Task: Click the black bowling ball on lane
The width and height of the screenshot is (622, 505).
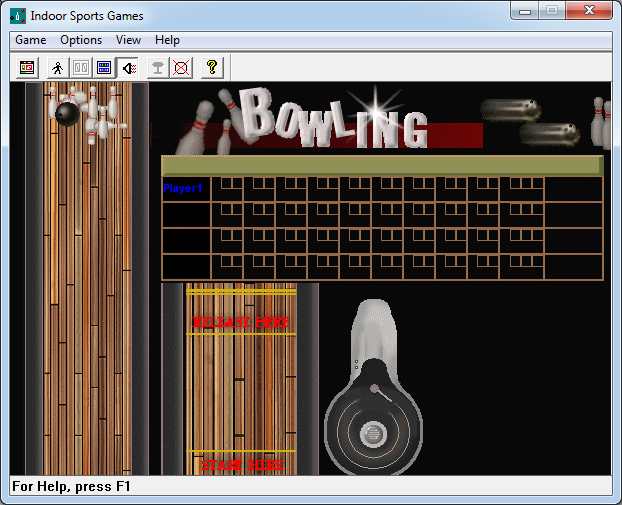Action: (x=68, y=114)
